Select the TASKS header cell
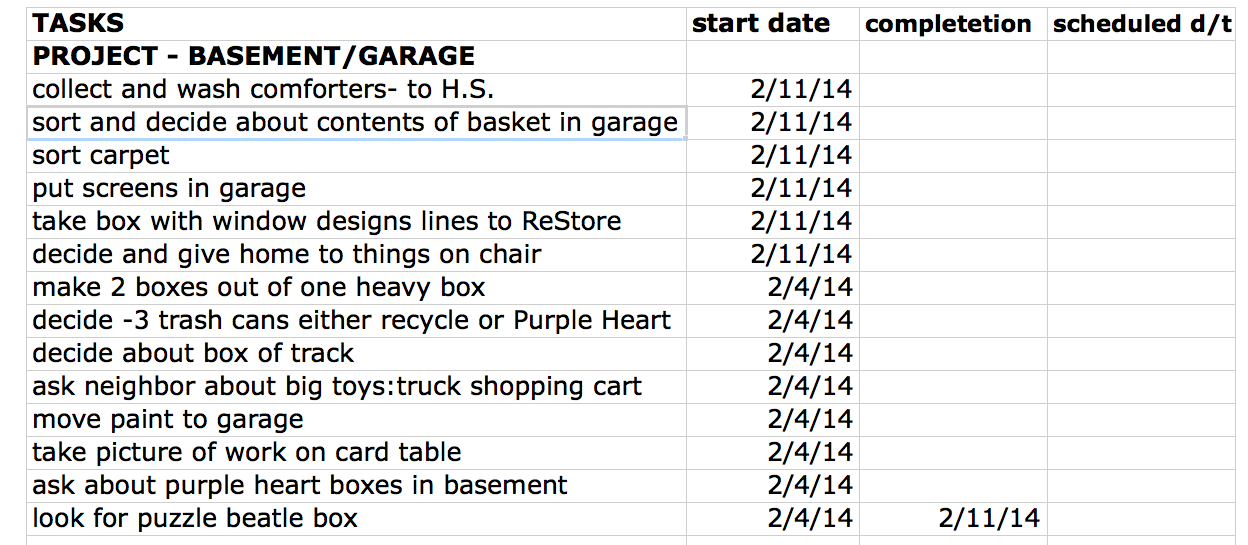Screen dimensions: 1248x545 [x=357, y=24]
